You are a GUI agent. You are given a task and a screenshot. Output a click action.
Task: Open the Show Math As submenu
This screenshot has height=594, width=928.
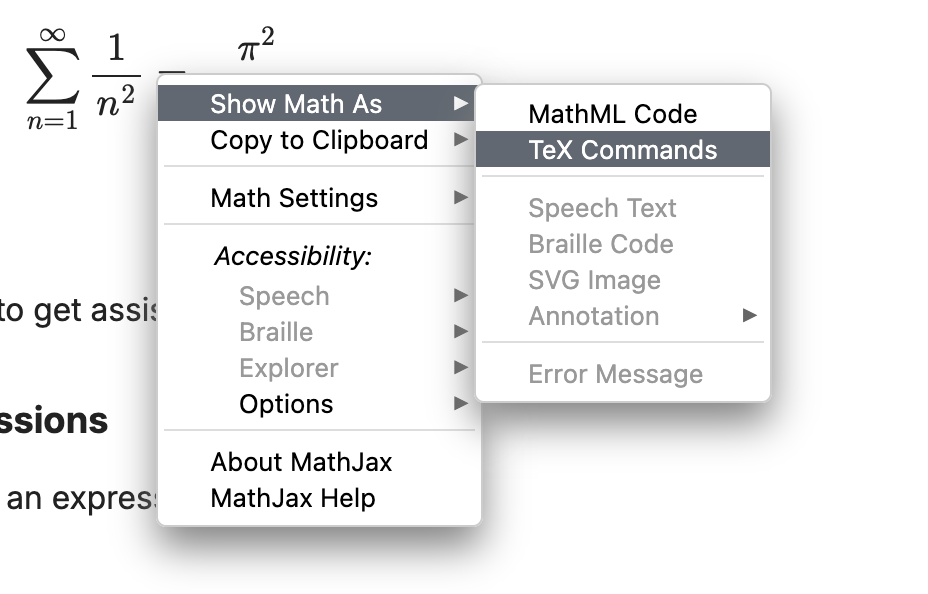[296, 104]
